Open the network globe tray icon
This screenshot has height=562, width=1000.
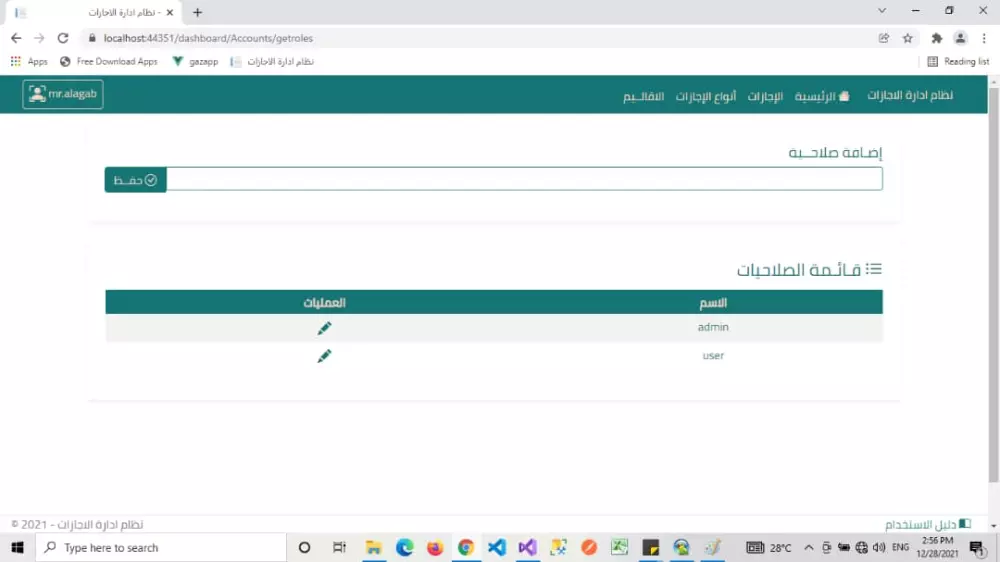862,547
